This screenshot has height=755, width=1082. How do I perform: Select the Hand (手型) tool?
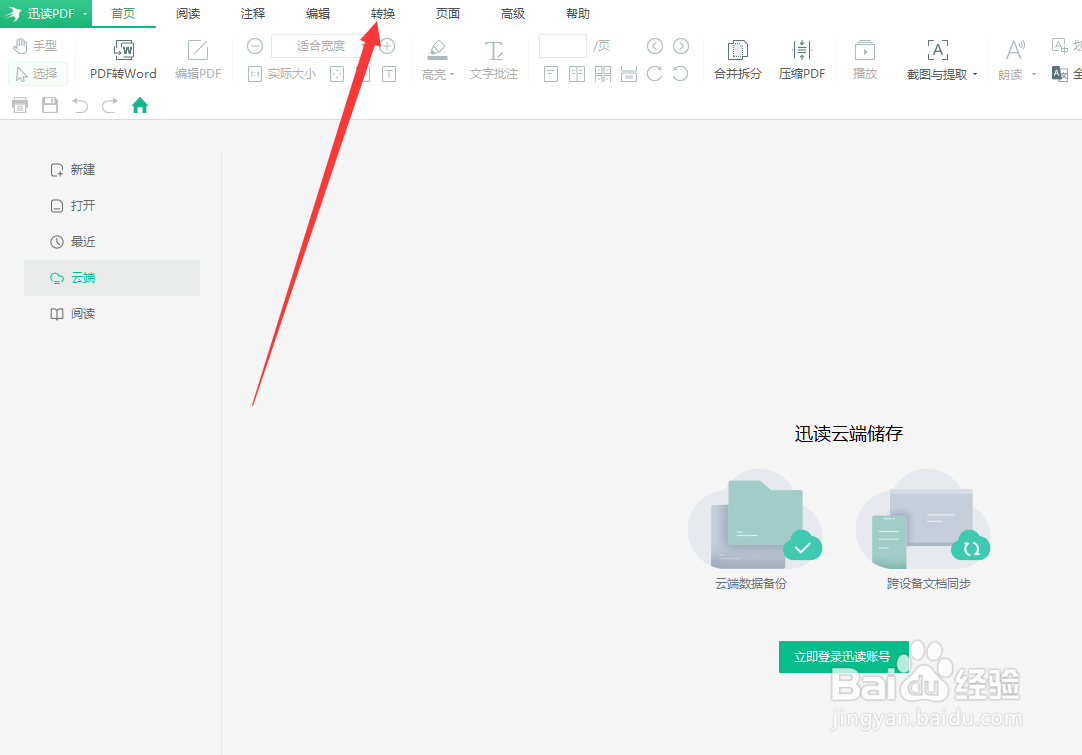point(35,46)
